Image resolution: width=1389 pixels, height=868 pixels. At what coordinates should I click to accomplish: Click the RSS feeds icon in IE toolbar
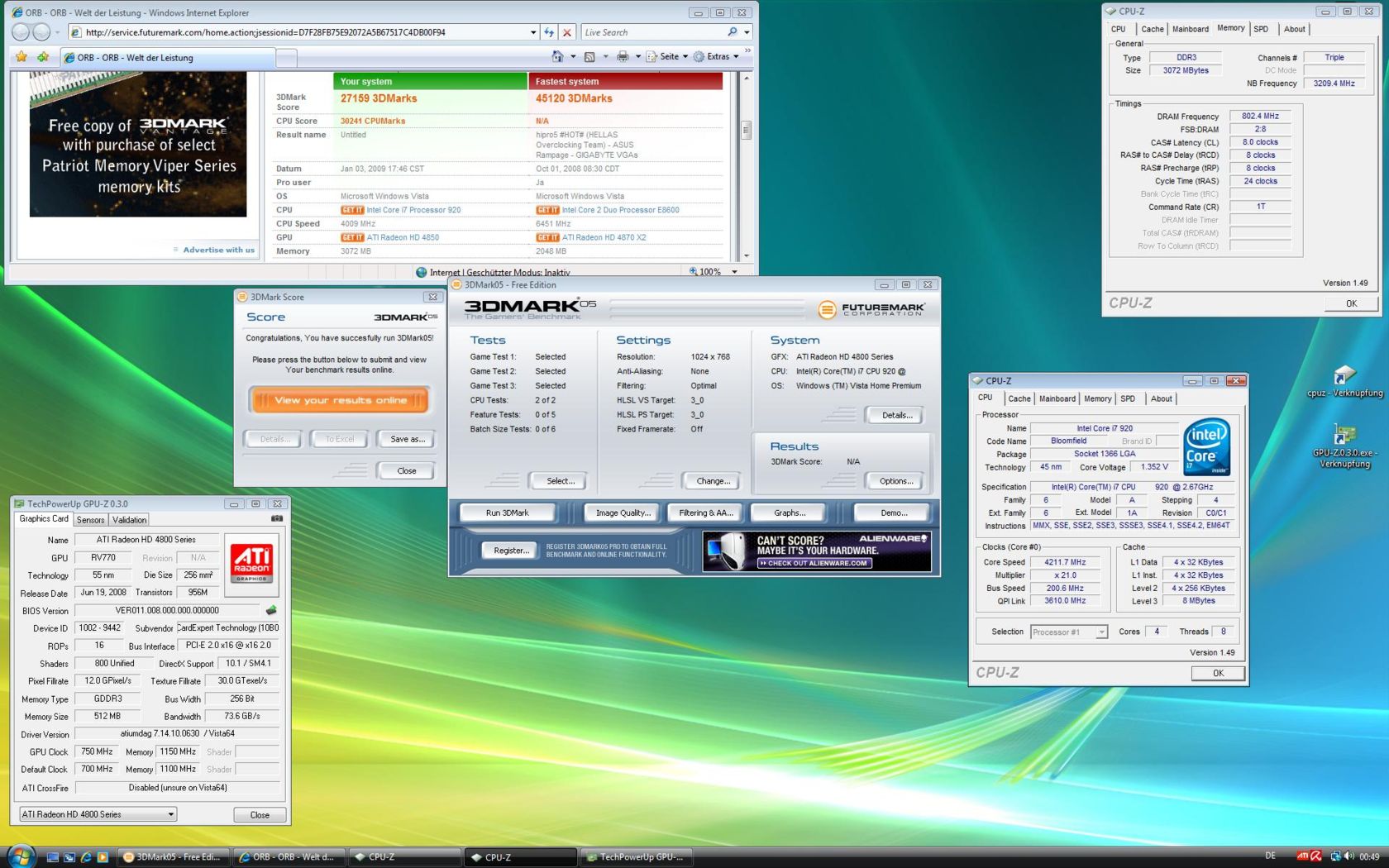coord(589,56)
